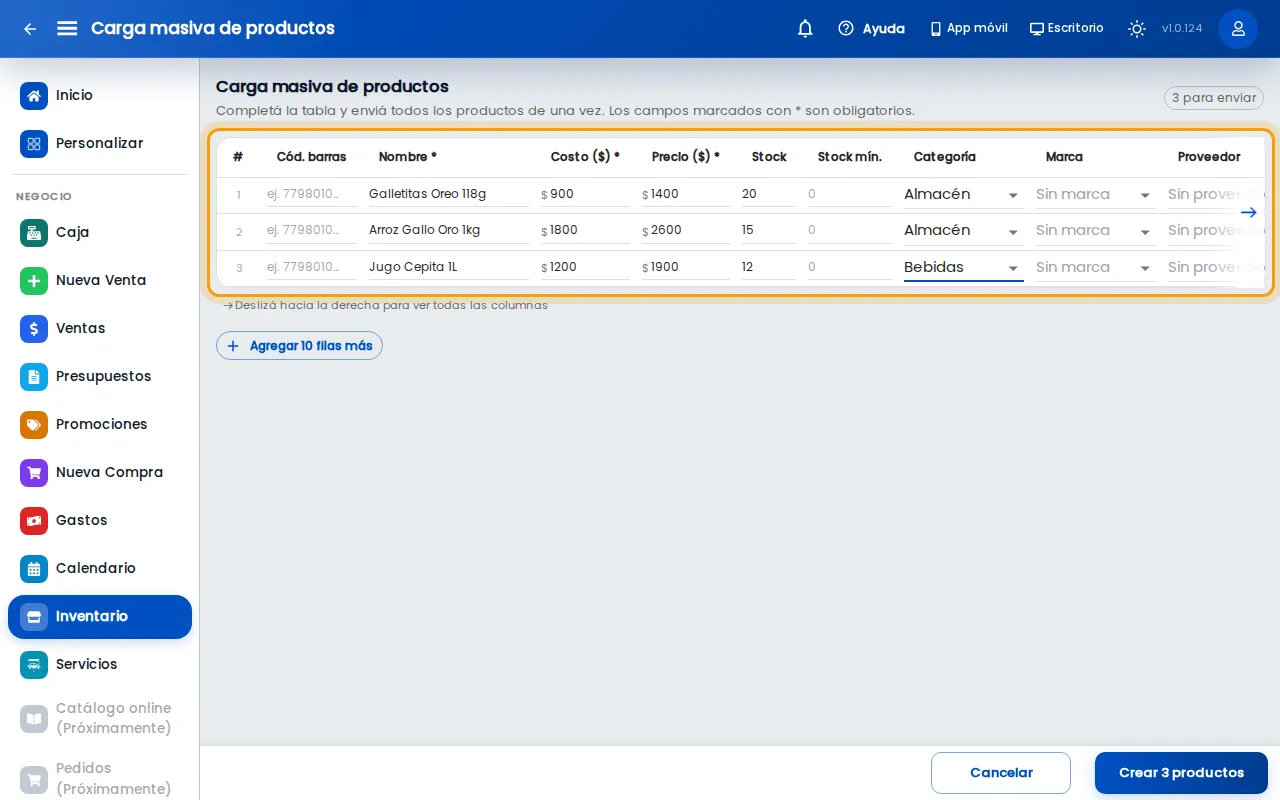Screen dimensions: 1280x800
Task: Open Ayuda help link
Action: coord(871,29)
